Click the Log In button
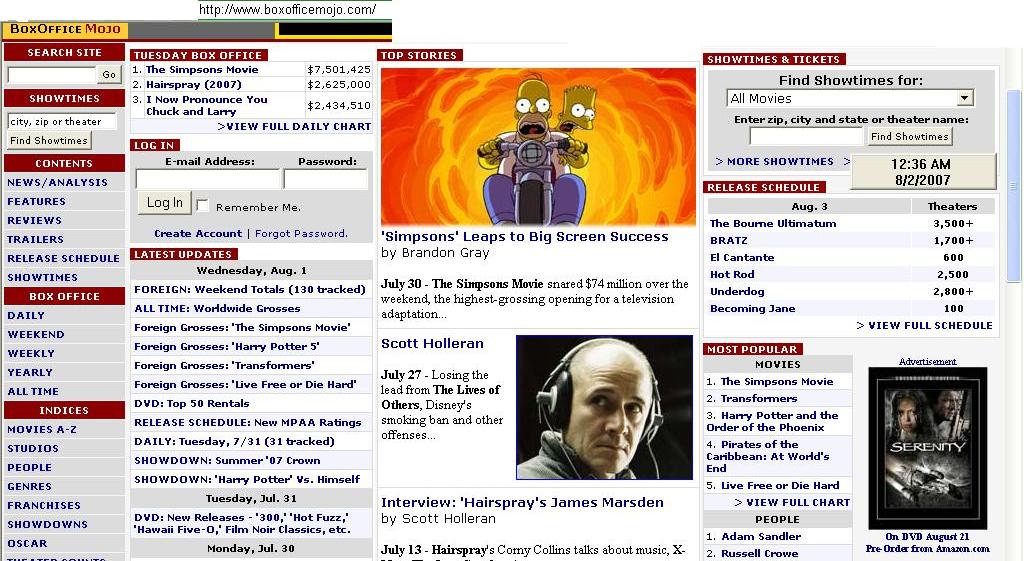Image resolution: width=1024 pixels, height=561 pixels. [x=165, y=203]
